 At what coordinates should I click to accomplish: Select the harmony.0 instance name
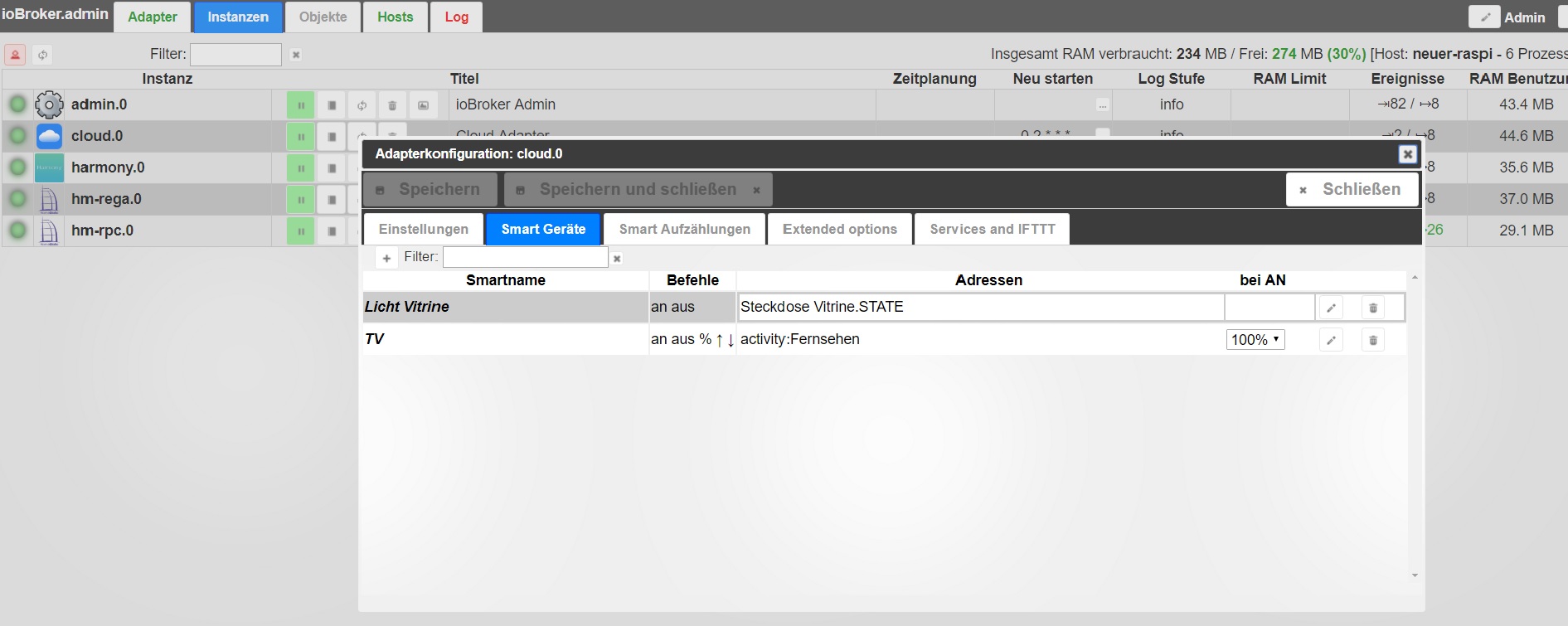[x=108, y=167]
